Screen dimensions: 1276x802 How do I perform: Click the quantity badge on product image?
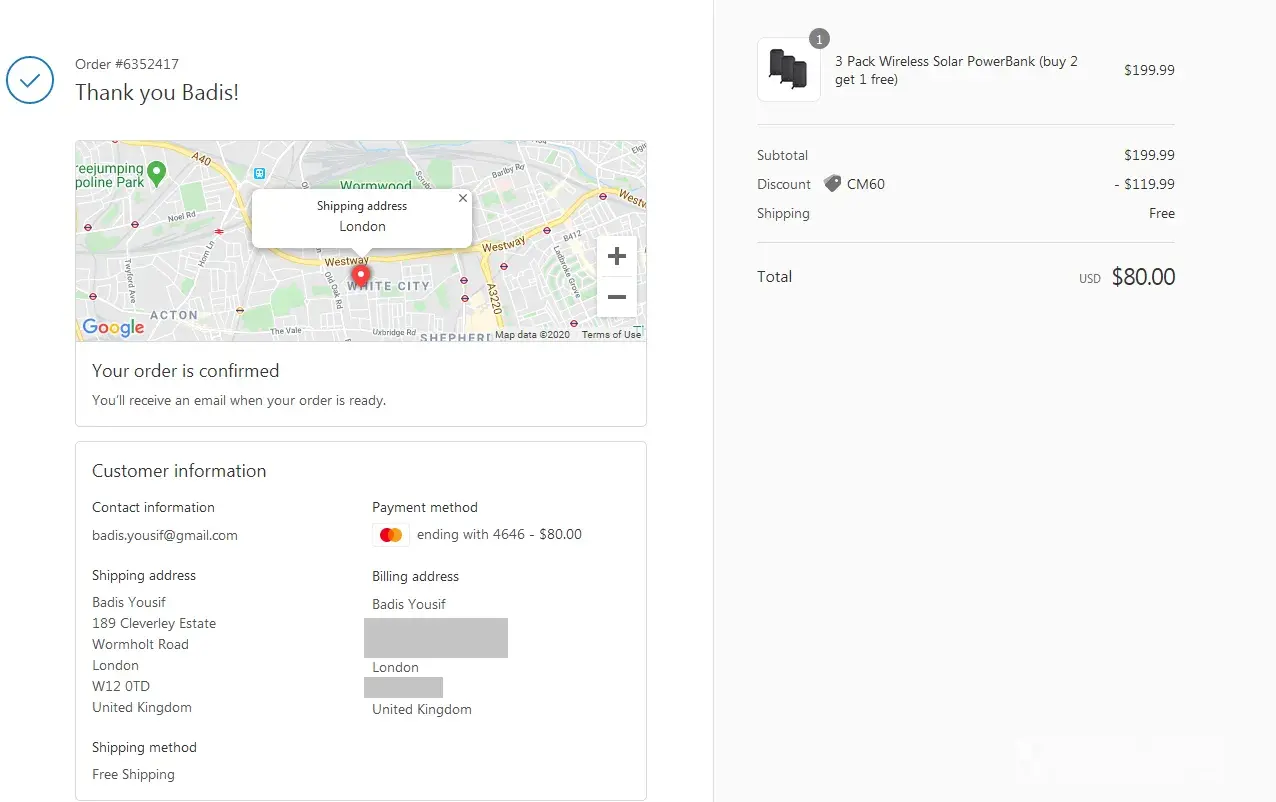point(819,39)
